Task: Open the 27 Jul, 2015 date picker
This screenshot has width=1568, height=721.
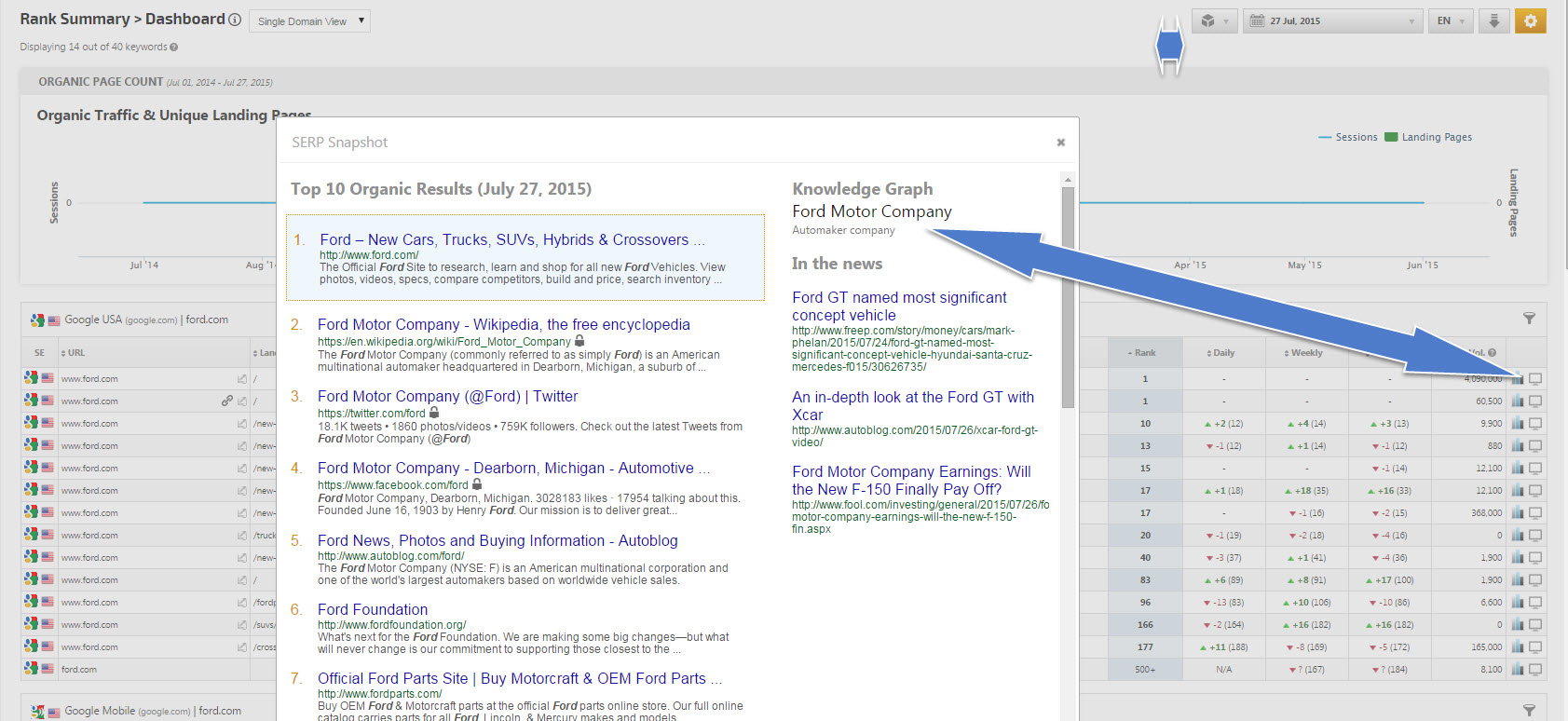Action: [1332, 20]
